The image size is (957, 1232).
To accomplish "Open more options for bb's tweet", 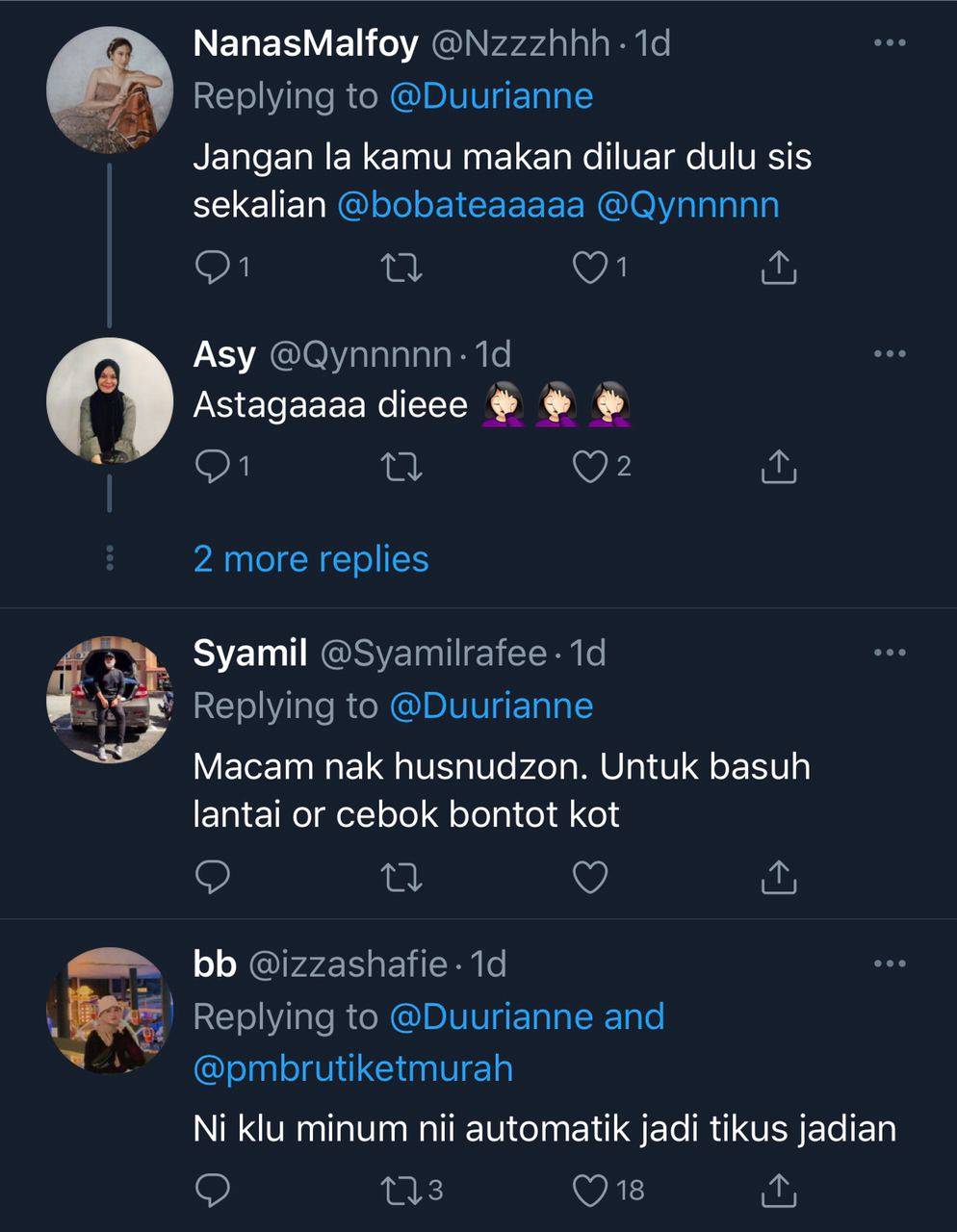I will pyautogui.click(x=889, y=963).
